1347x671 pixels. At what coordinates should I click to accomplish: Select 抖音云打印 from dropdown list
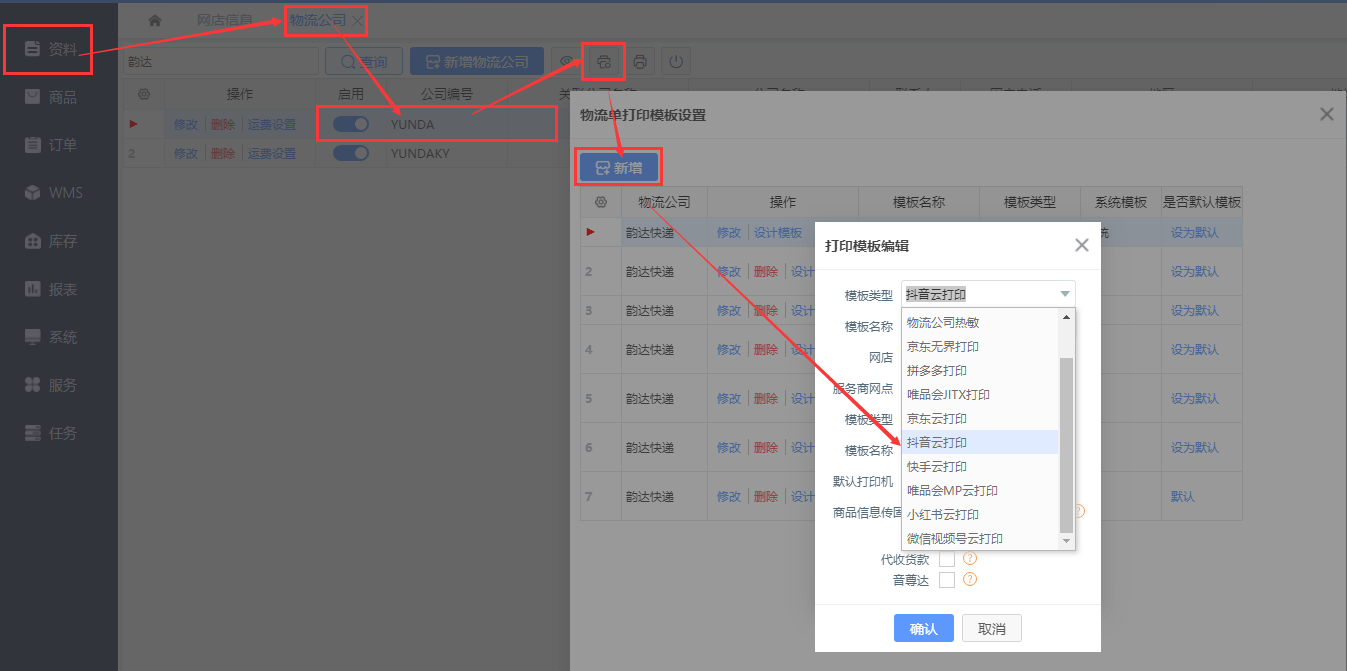981,442
